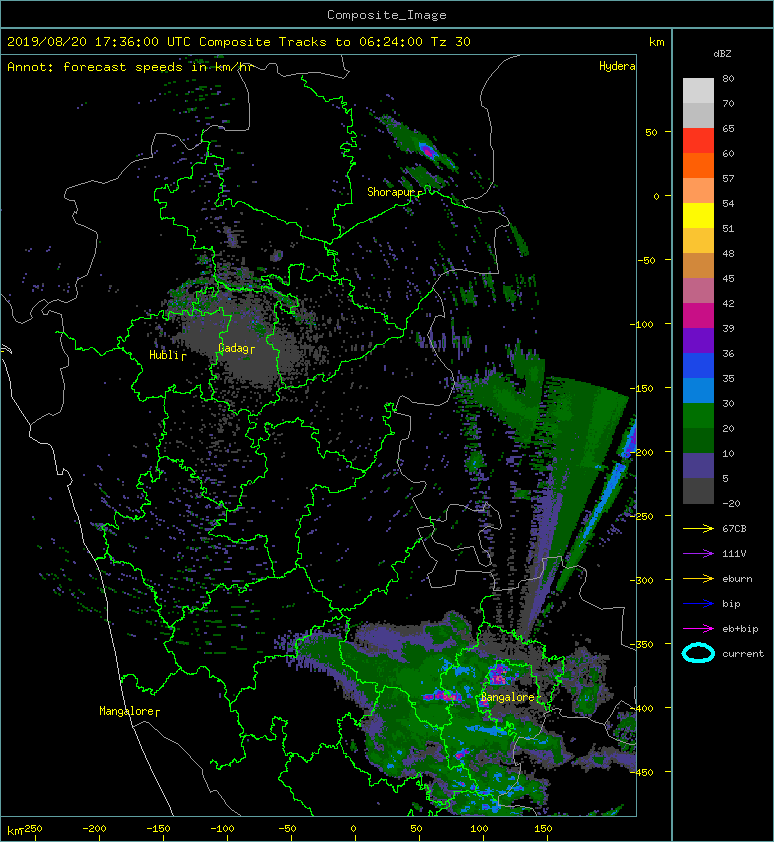Click the 111V legend label
The image size is (774, 842).
[734, 554]
